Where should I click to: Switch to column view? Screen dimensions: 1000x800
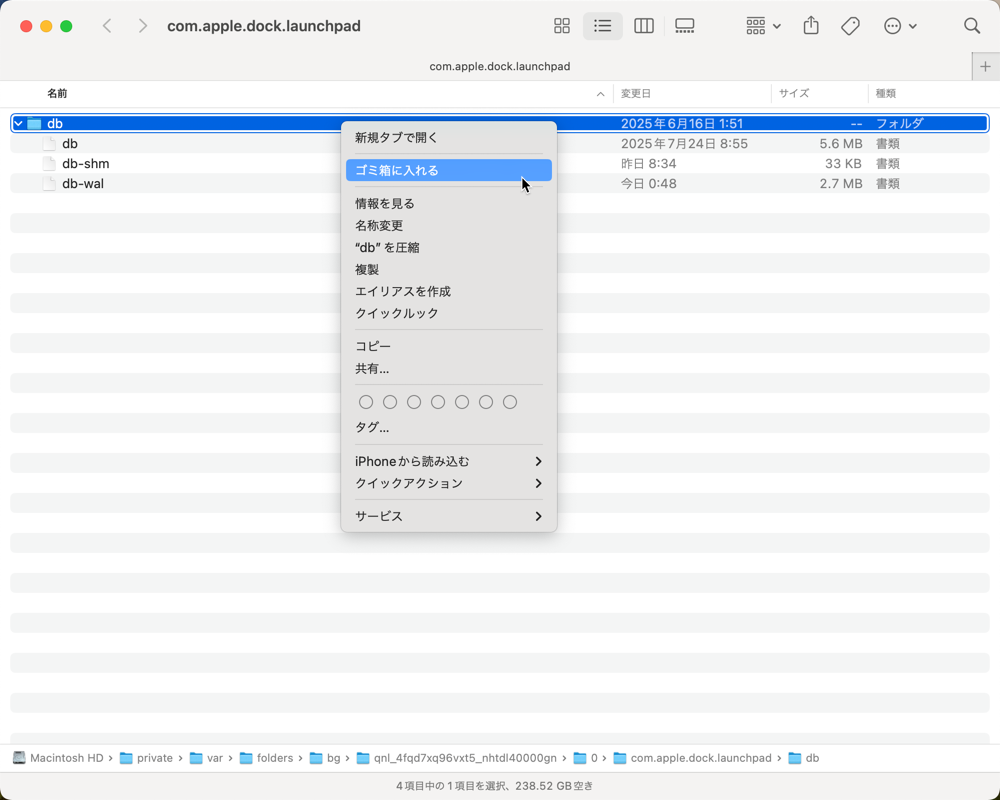[x=643, y=26]
